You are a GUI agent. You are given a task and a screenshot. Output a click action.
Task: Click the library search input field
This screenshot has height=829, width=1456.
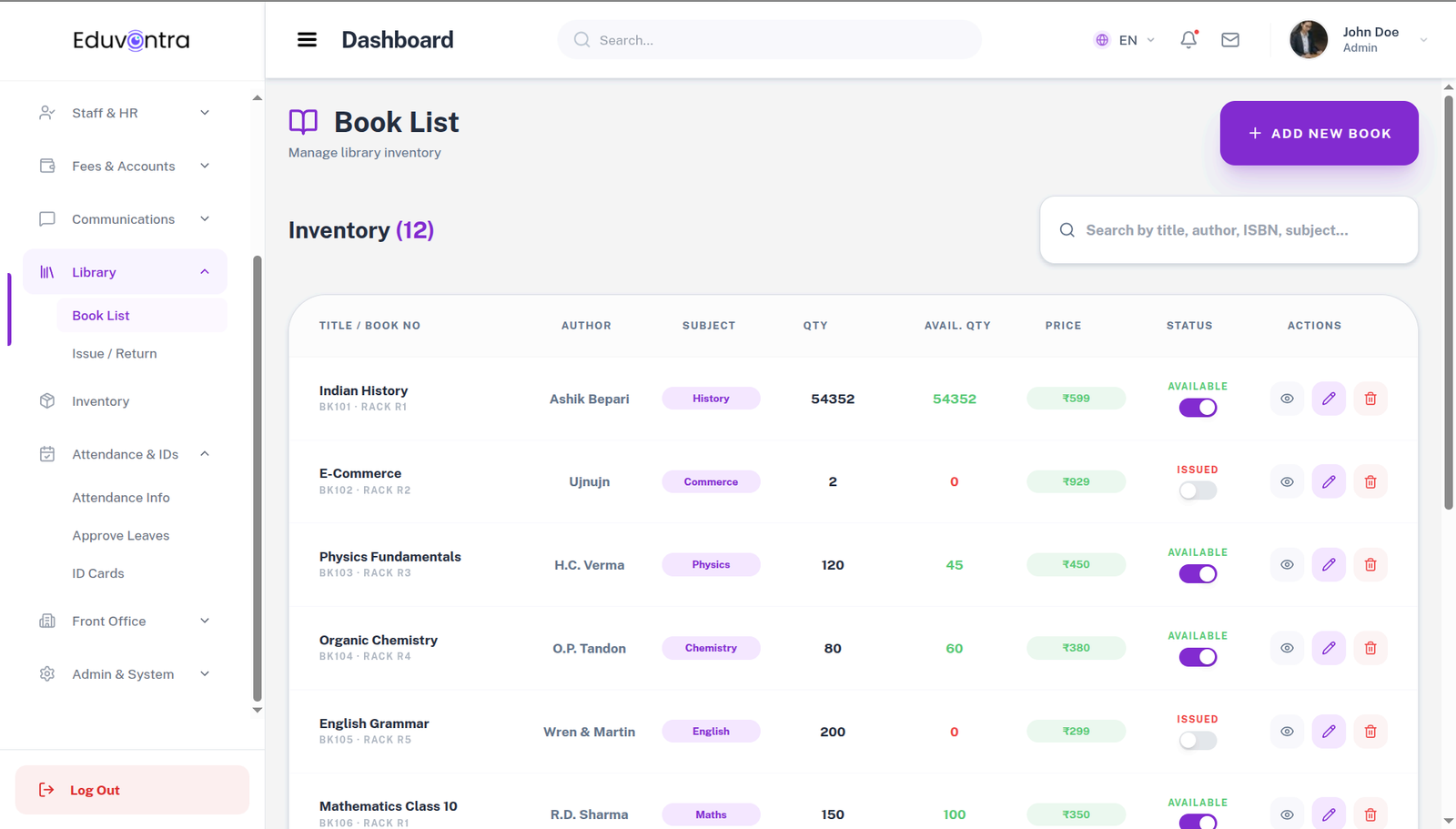[x=1228, y=230]
